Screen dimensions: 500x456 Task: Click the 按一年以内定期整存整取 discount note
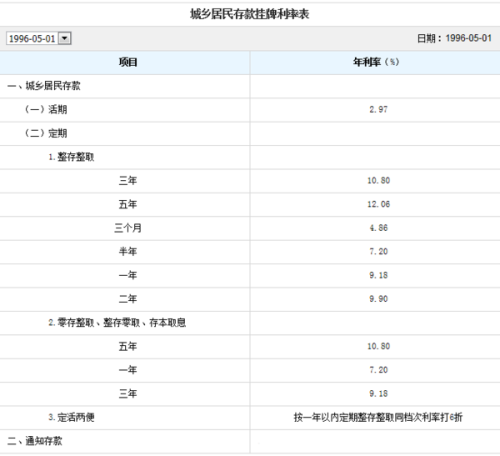tap(378, 417)
